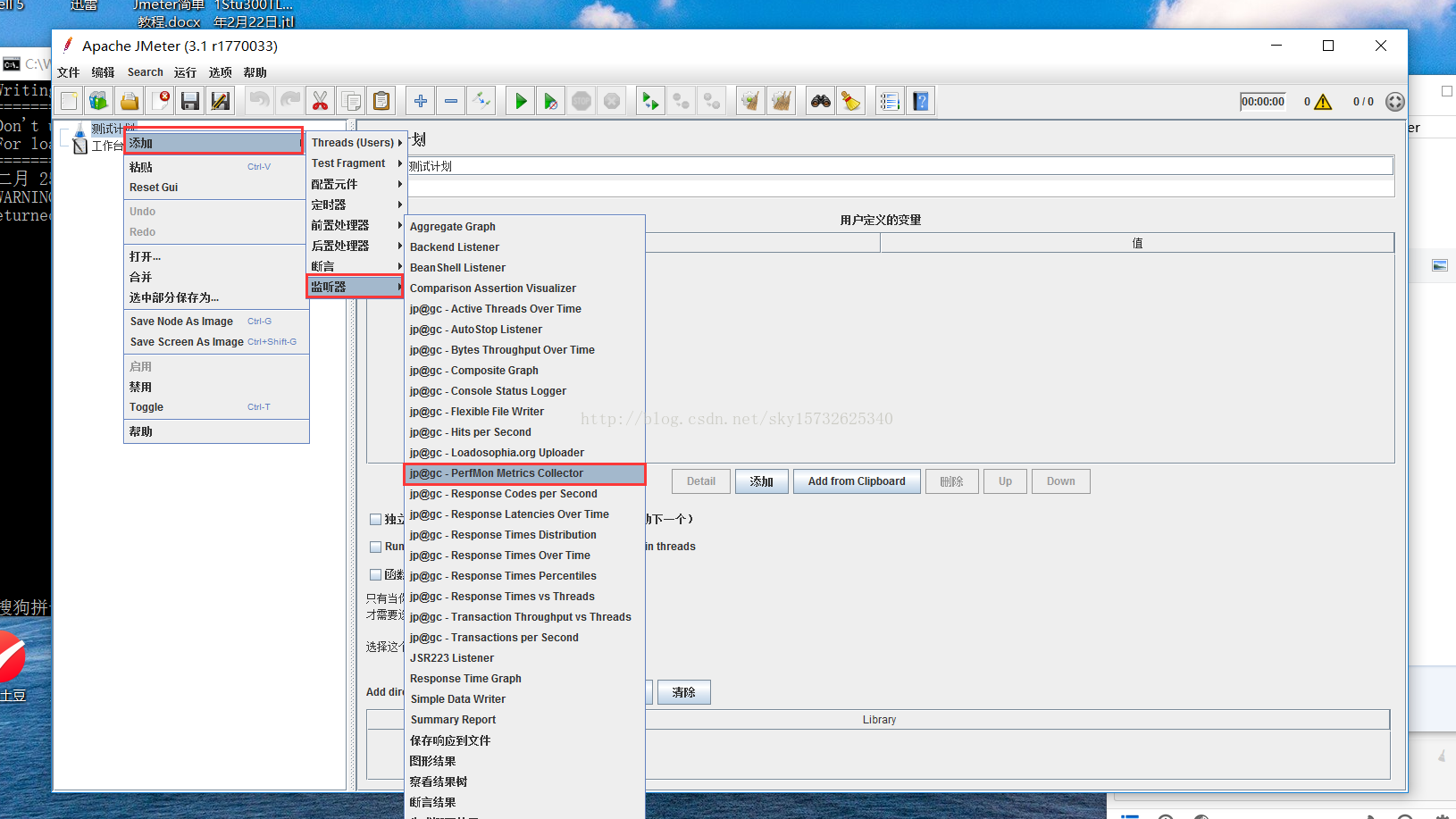1456x819 pixels.
Task: Expand the Threads (Users) submenu
Action: point(356,143)
